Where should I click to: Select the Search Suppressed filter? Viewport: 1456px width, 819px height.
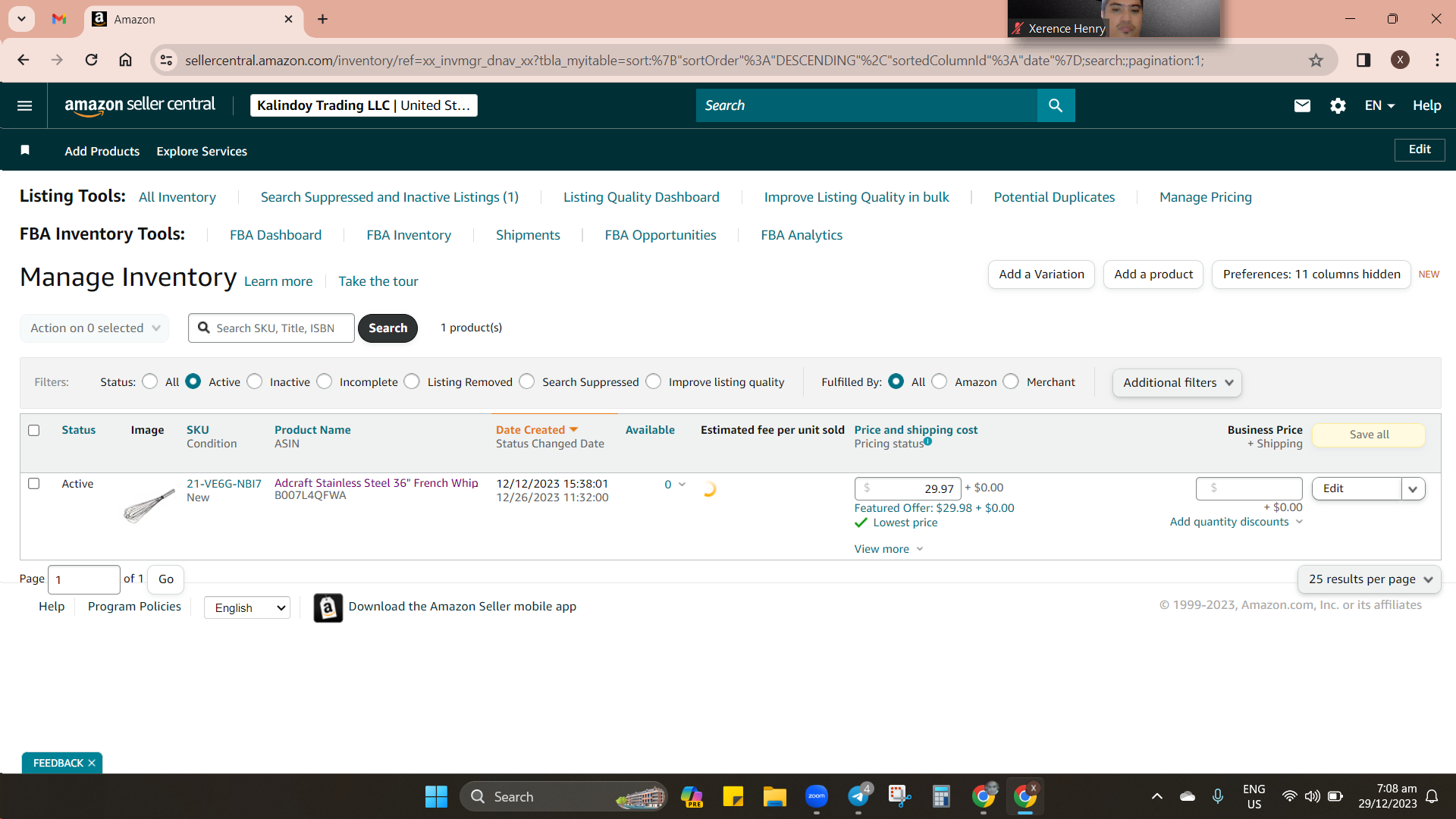pyautogui.click(x=527, y=381)
